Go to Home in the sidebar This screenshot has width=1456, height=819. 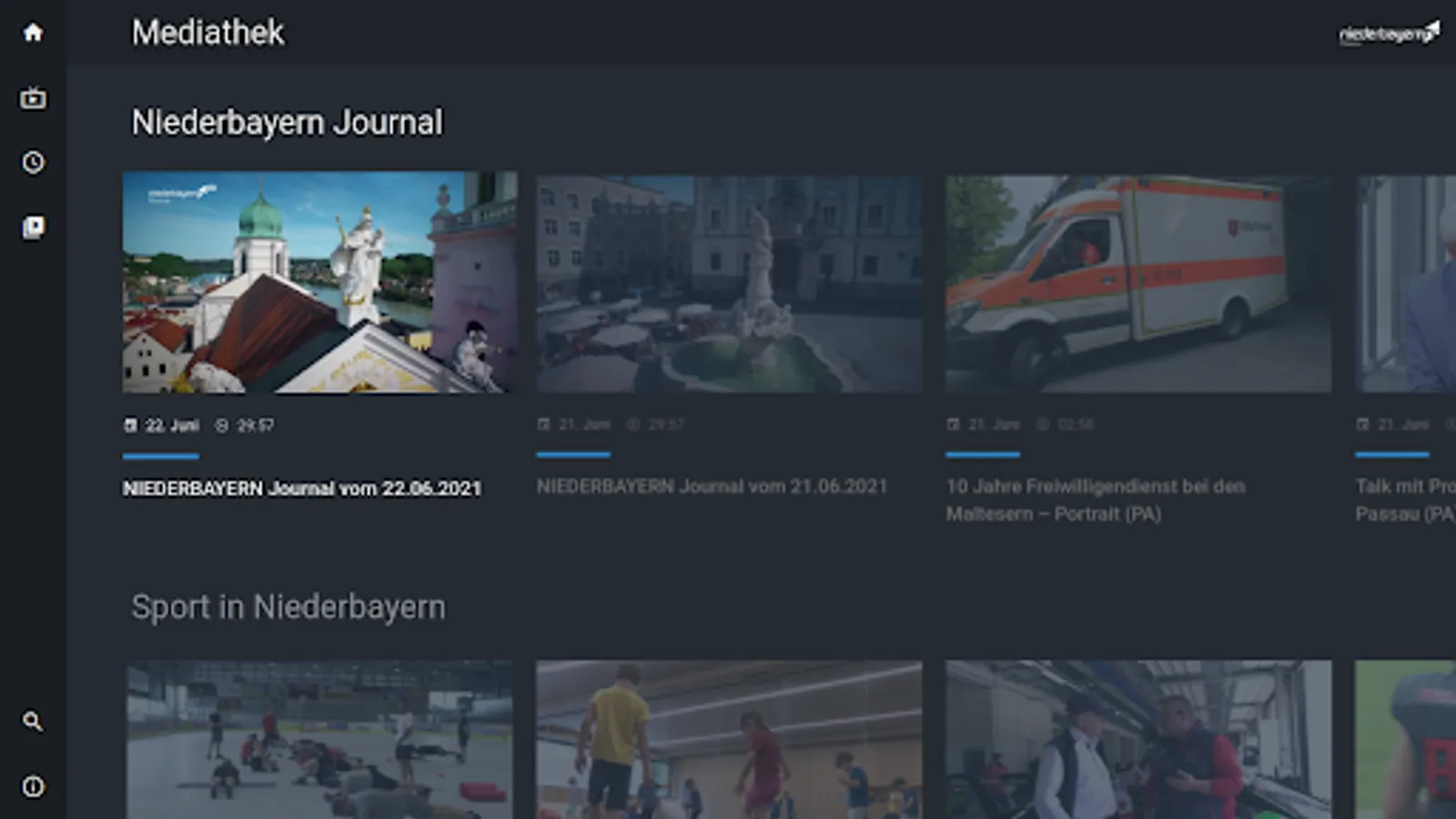click(33, 33)
